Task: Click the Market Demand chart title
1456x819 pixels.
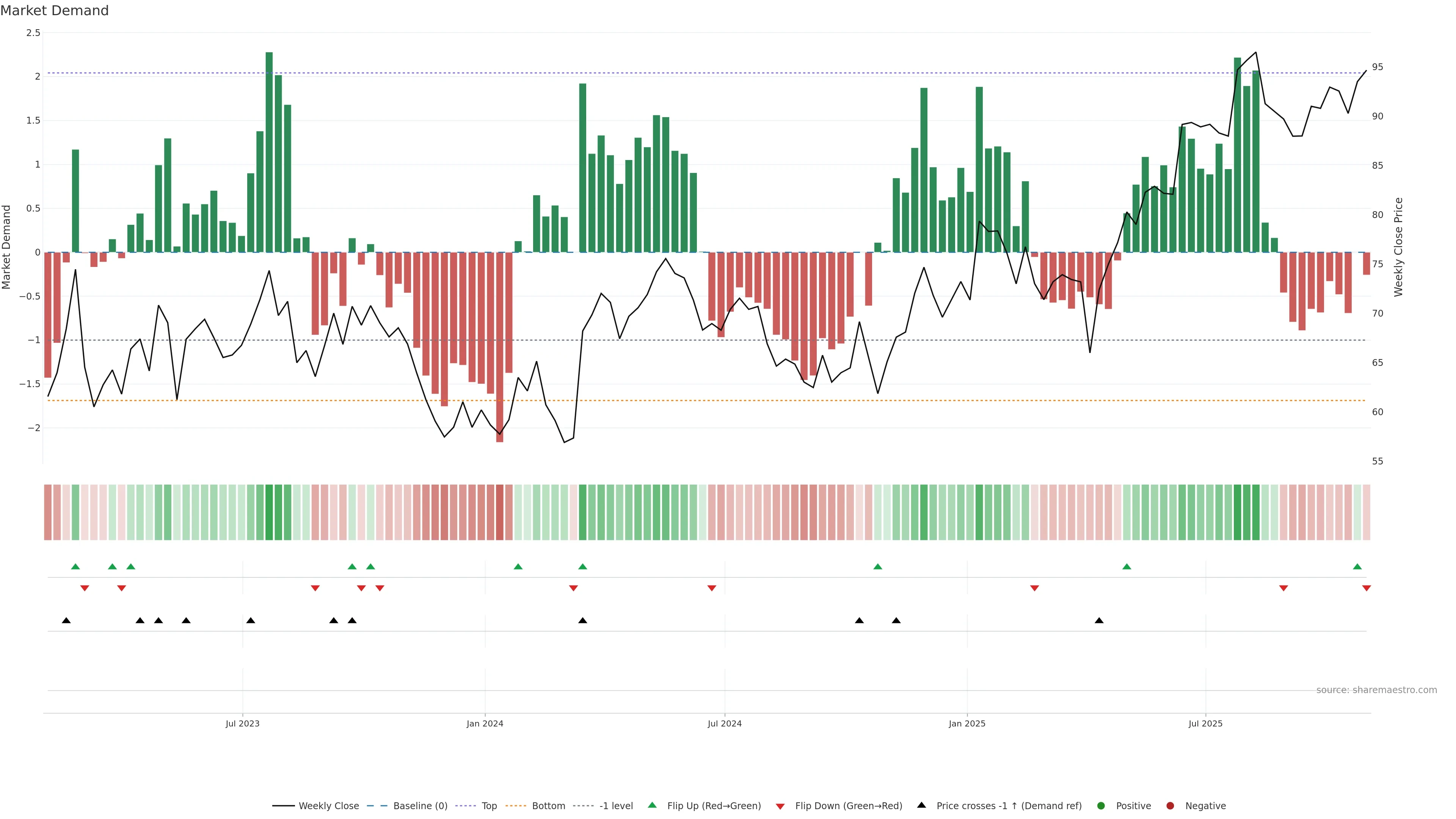Action: [54, 11]
